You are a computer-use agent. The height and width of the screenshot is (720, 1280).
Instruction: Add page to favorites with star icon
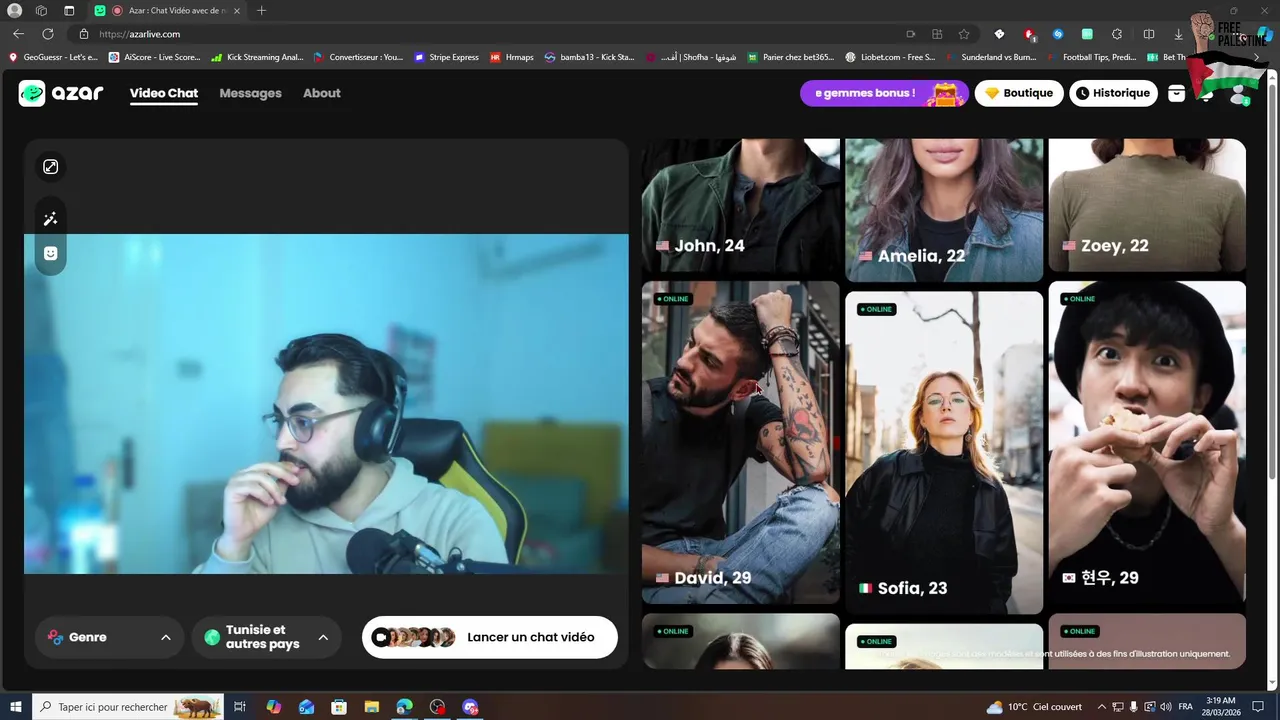(964, 34)
